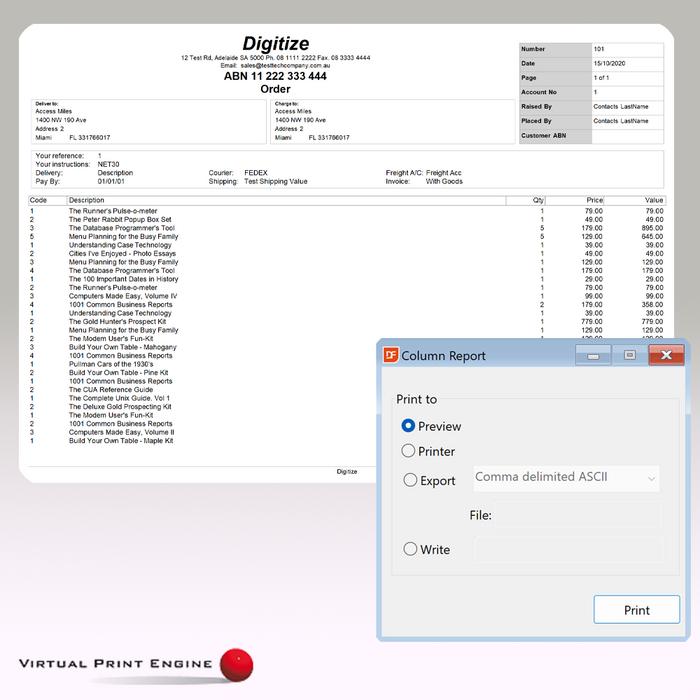Click the text box beside Write
This screenshot has width=700, height=700.
[566, 549]
